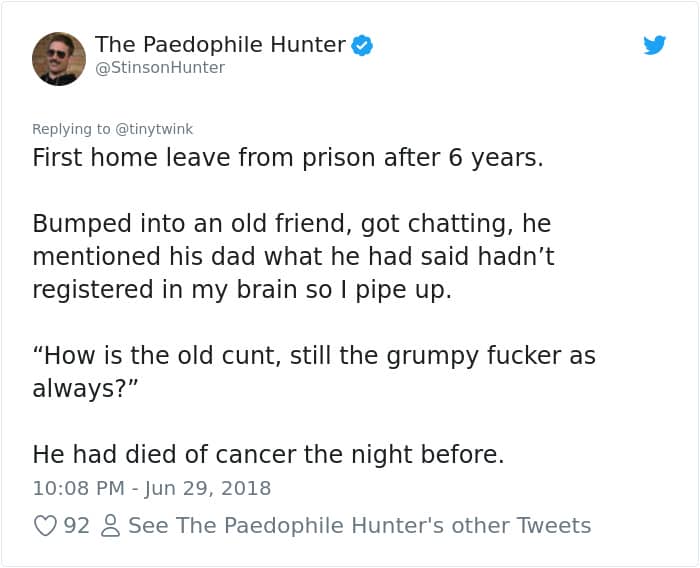The image size is (700, 568).
Task: Click the "First home leave from prison" sentence
Action: pyautogui.click(x=288, y=158)
